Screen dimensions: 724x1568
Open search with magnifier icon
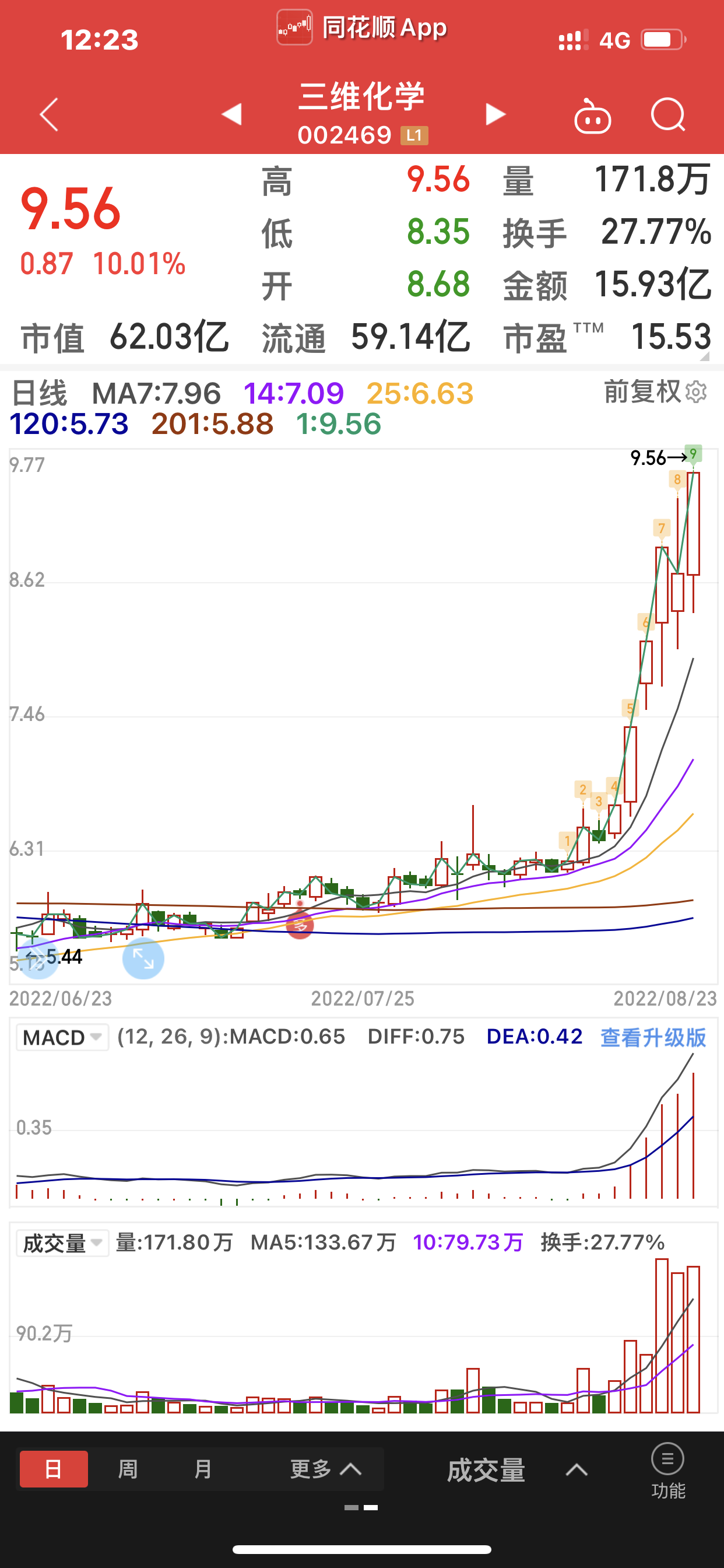[667, 114]
